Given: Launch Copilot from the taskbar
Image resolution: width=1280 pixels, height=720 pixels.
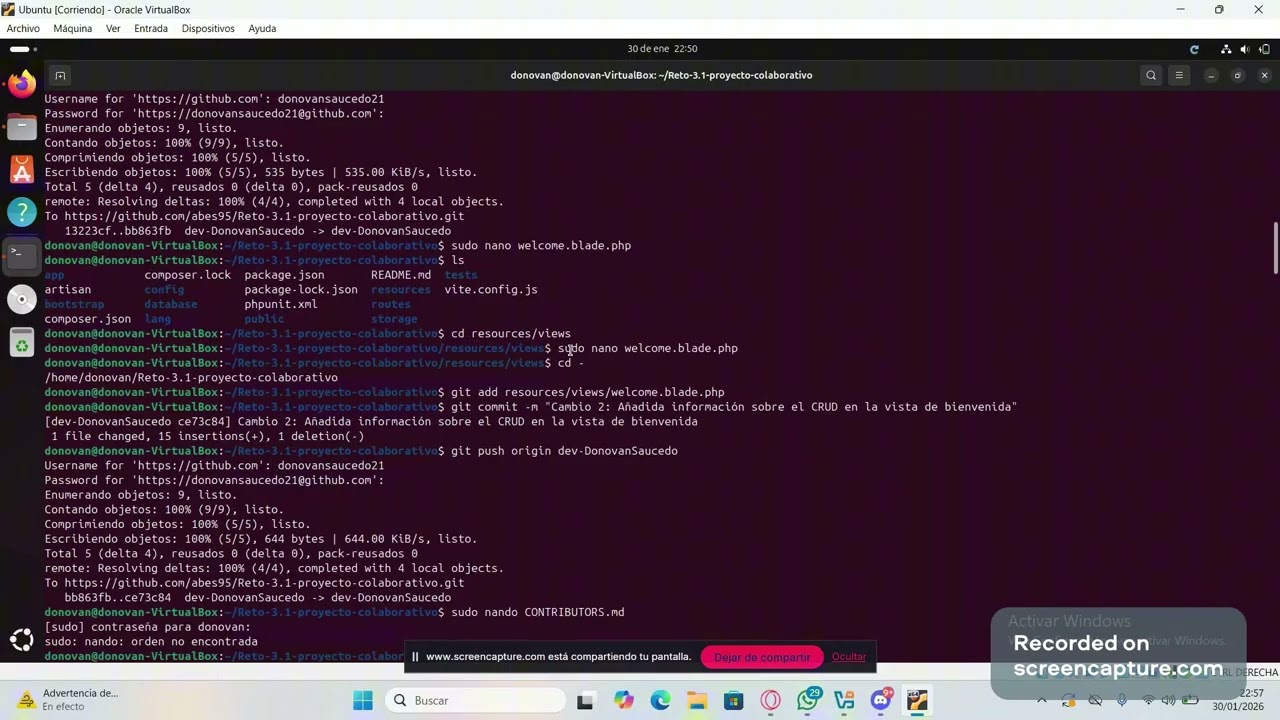Looking at the screenshot, I should tap(624, 700).
